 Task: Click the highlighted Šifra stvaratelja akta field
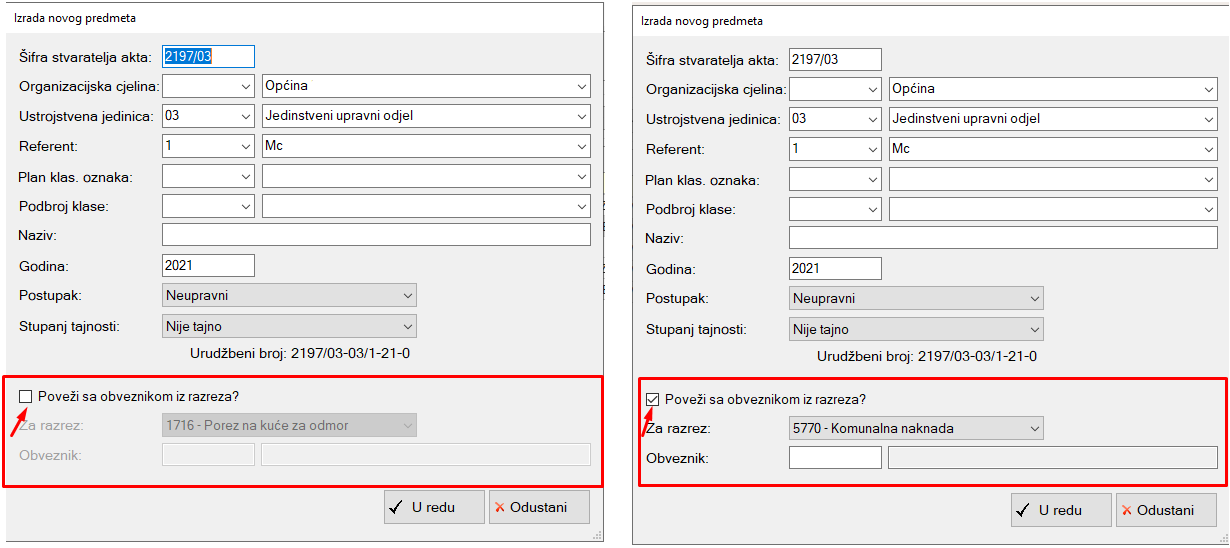[208, 57]
